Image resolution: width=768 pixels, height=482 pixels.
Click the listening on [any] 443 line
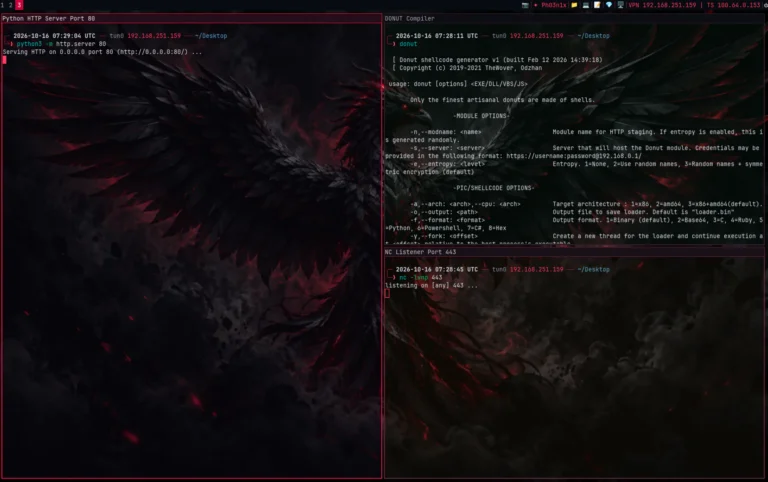[x=431, y=286]
